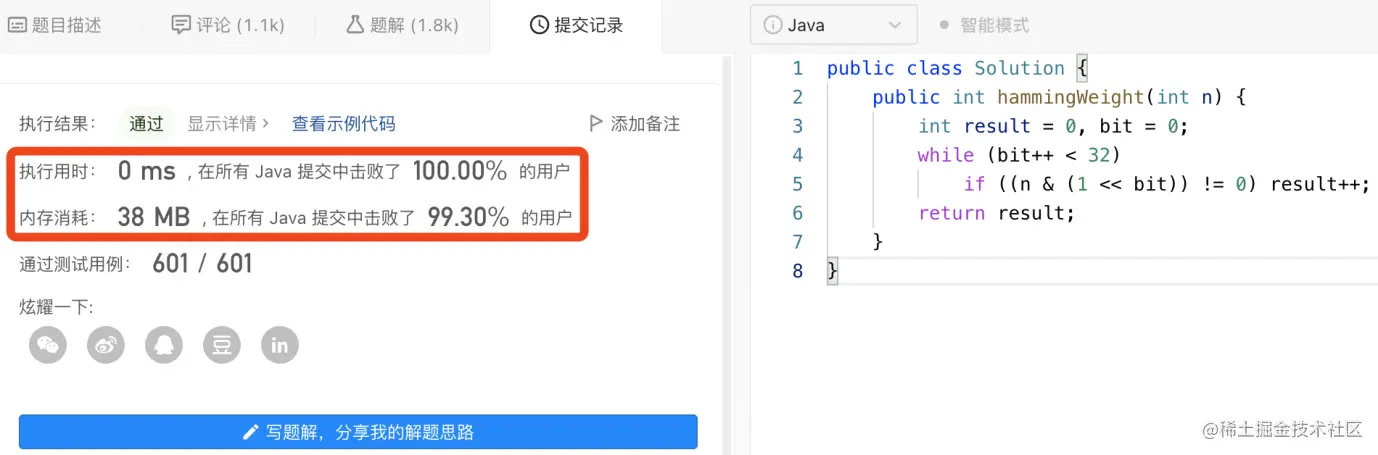Click the 'public class Solution {' line
Viewport: 1378px width, 455px height.
pos(956,68)
